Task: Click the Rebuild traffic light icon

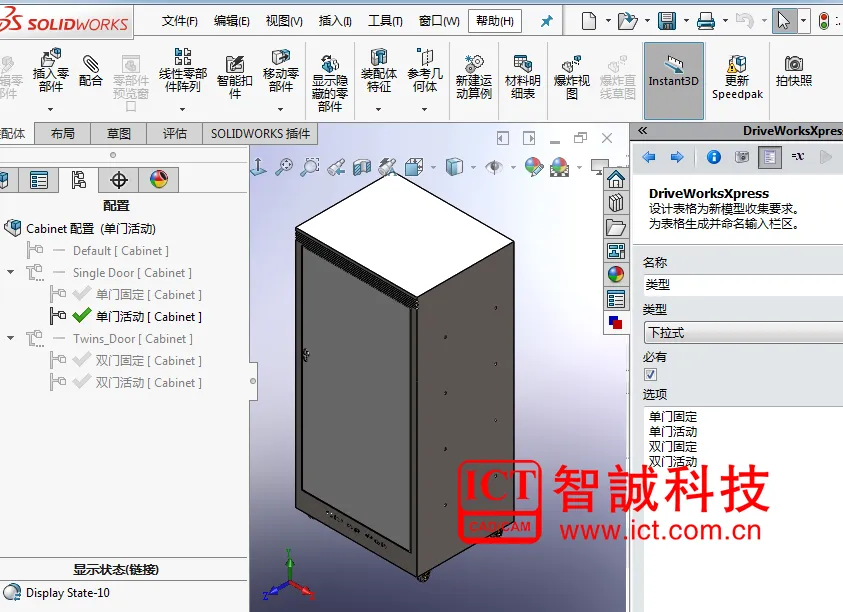Action: (824, 21)
